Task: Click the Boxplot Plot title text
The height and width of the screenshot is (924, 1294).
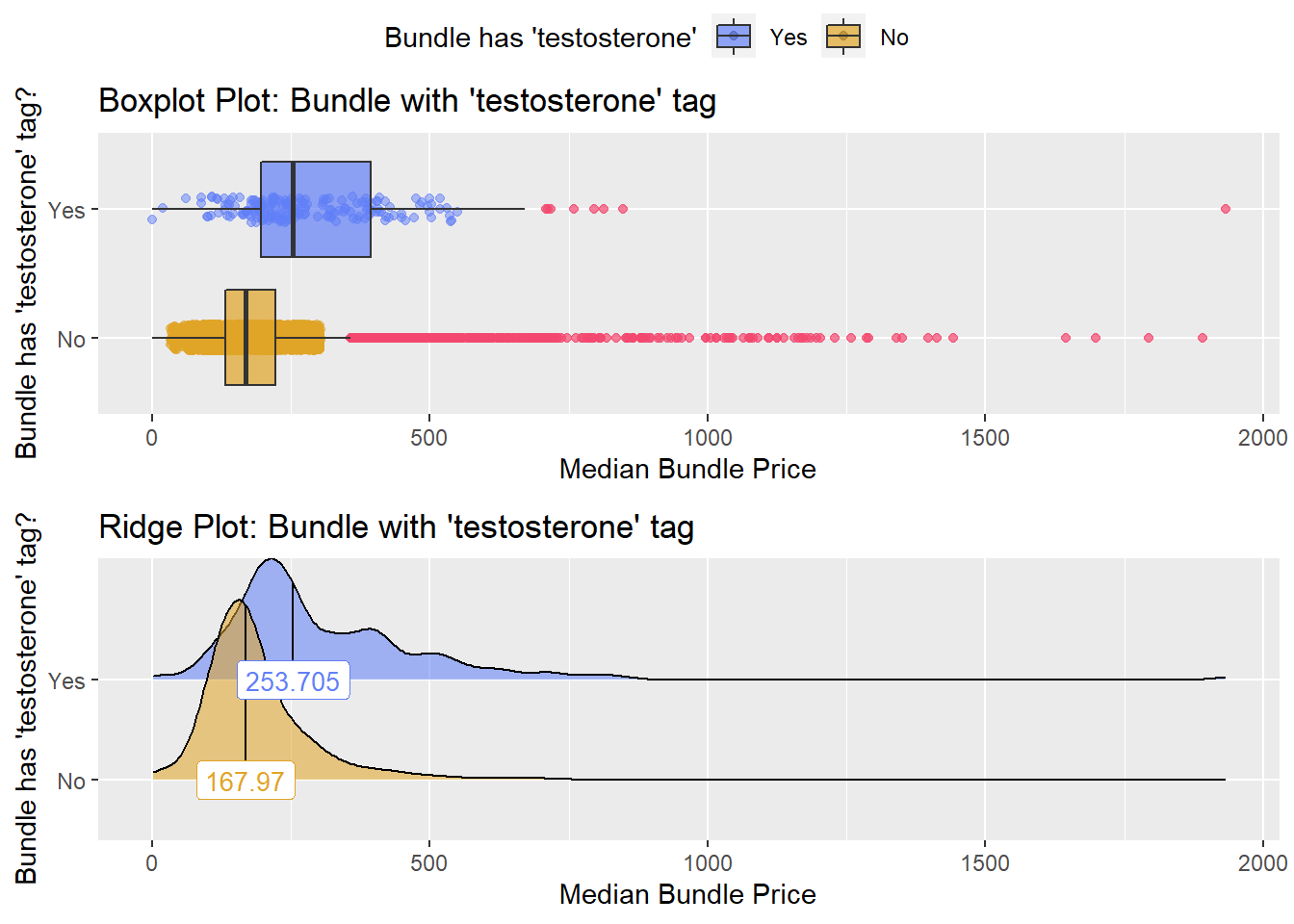Action: [407, 101]
